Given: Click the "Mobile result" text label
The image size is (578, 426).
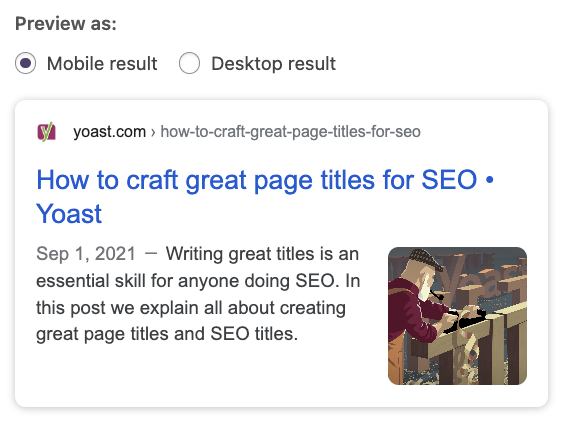Looking at the screenshot, I should (102, 63).
